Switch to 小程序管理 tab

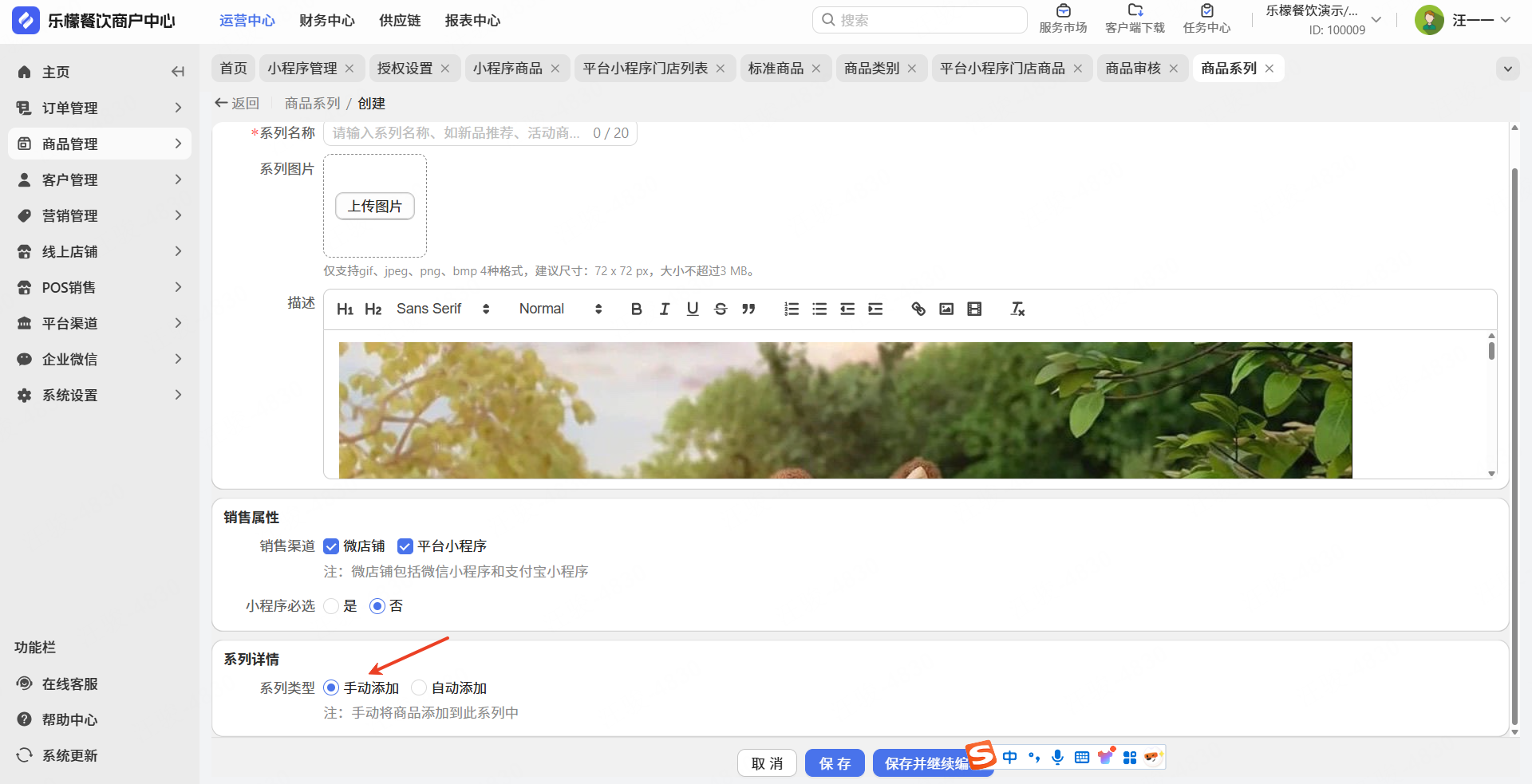(302, 69)
